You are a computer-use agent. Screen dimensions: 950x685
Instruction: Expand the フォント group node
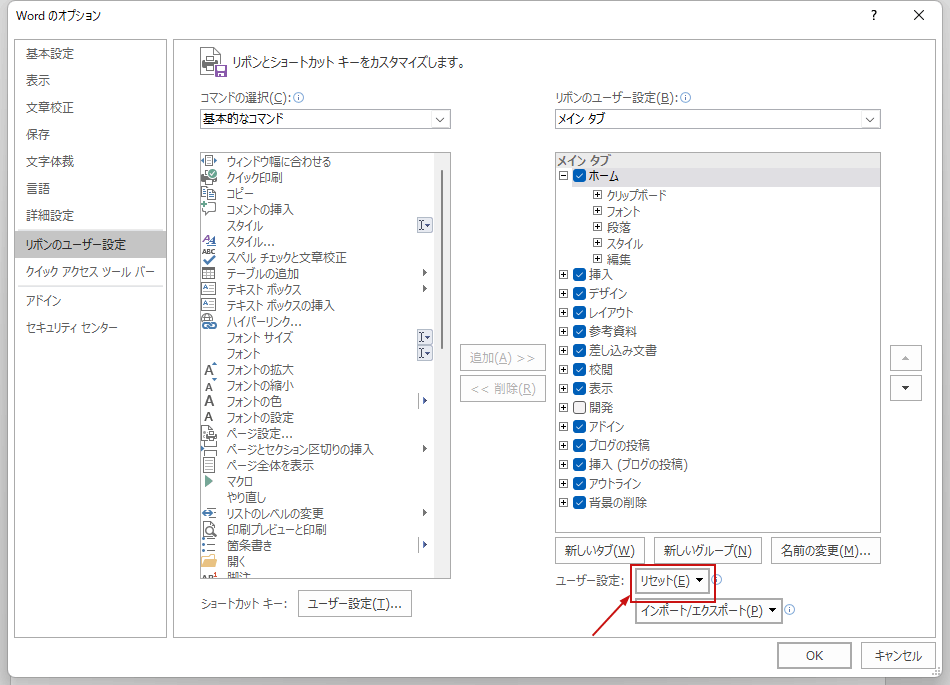coord(597,211)
